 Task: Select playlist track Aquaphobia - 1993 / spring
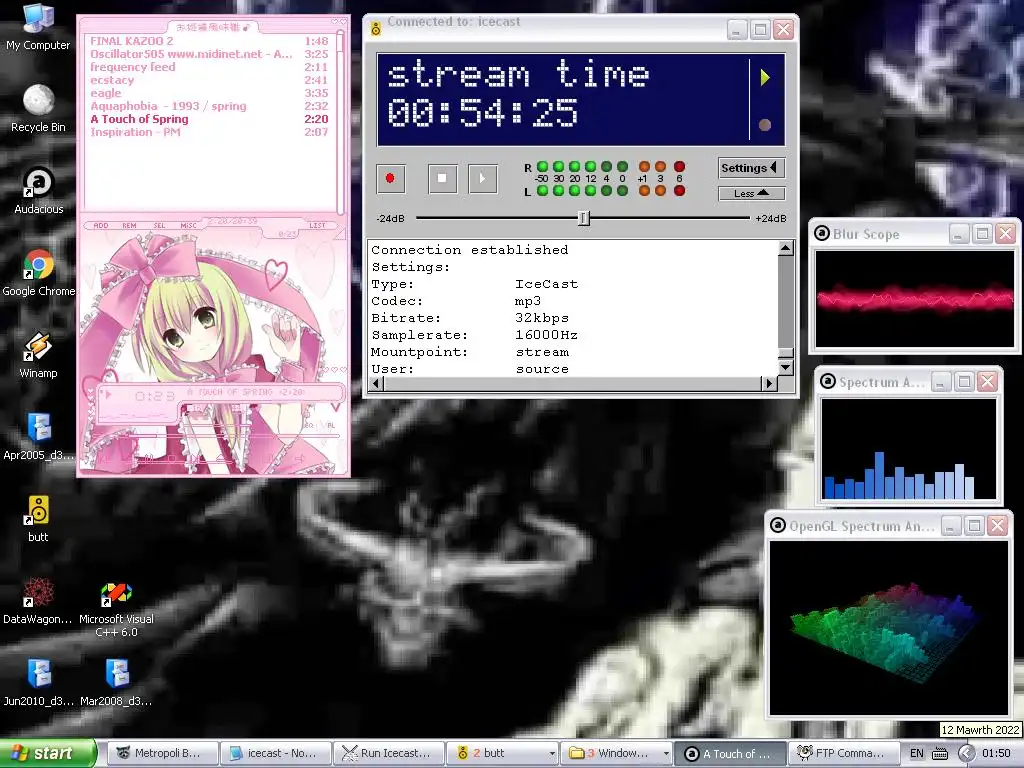pos(209,106)
